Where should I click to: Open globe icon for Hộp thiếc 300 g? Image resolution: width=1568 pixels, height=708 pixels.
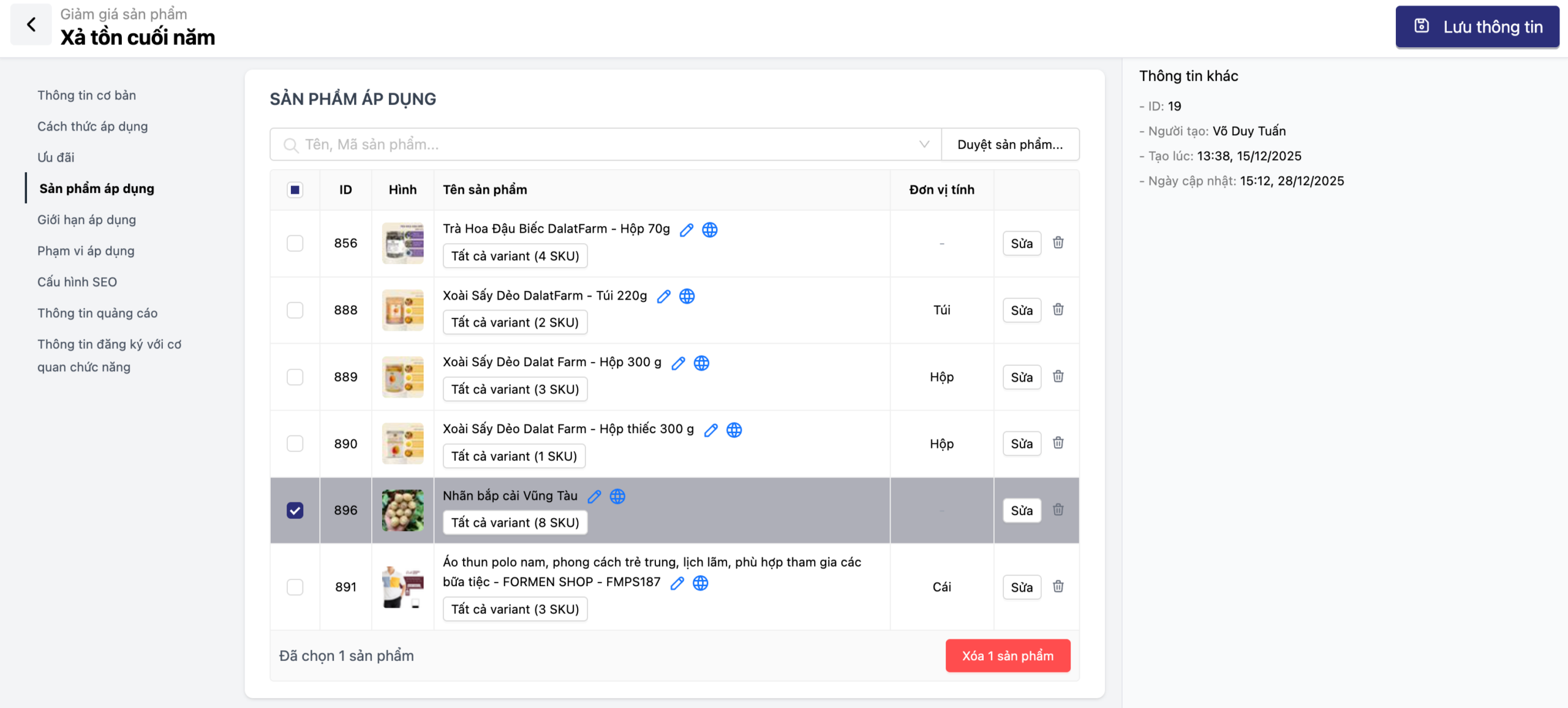click(x=734, y=430)
